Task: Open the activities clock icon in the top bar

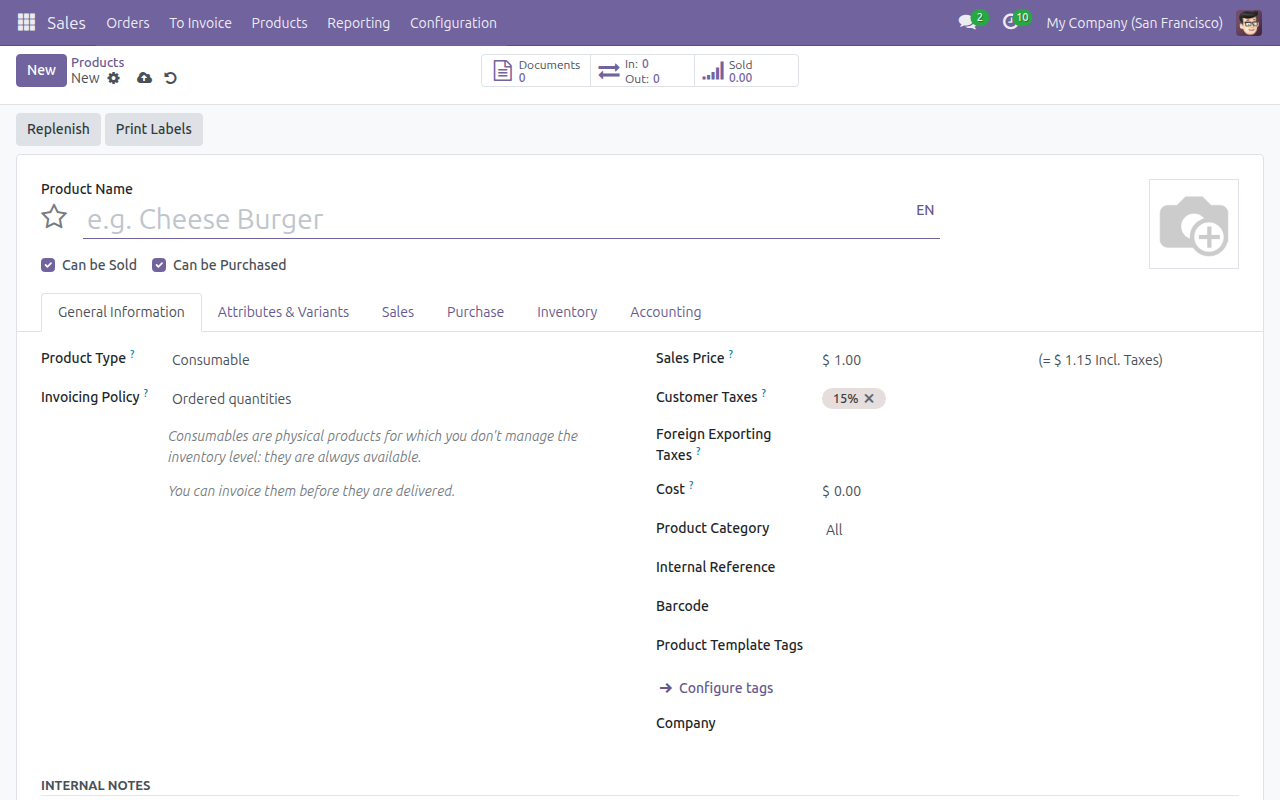Action: pyautogui.click(x=1010, y=22)
